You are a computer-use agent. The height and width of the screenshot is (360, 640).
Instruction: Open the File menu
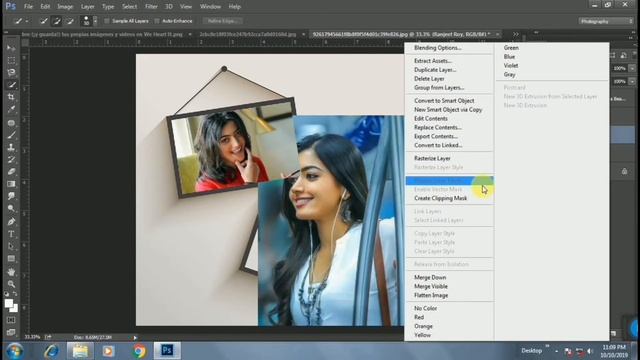click(x=28, y=7)
